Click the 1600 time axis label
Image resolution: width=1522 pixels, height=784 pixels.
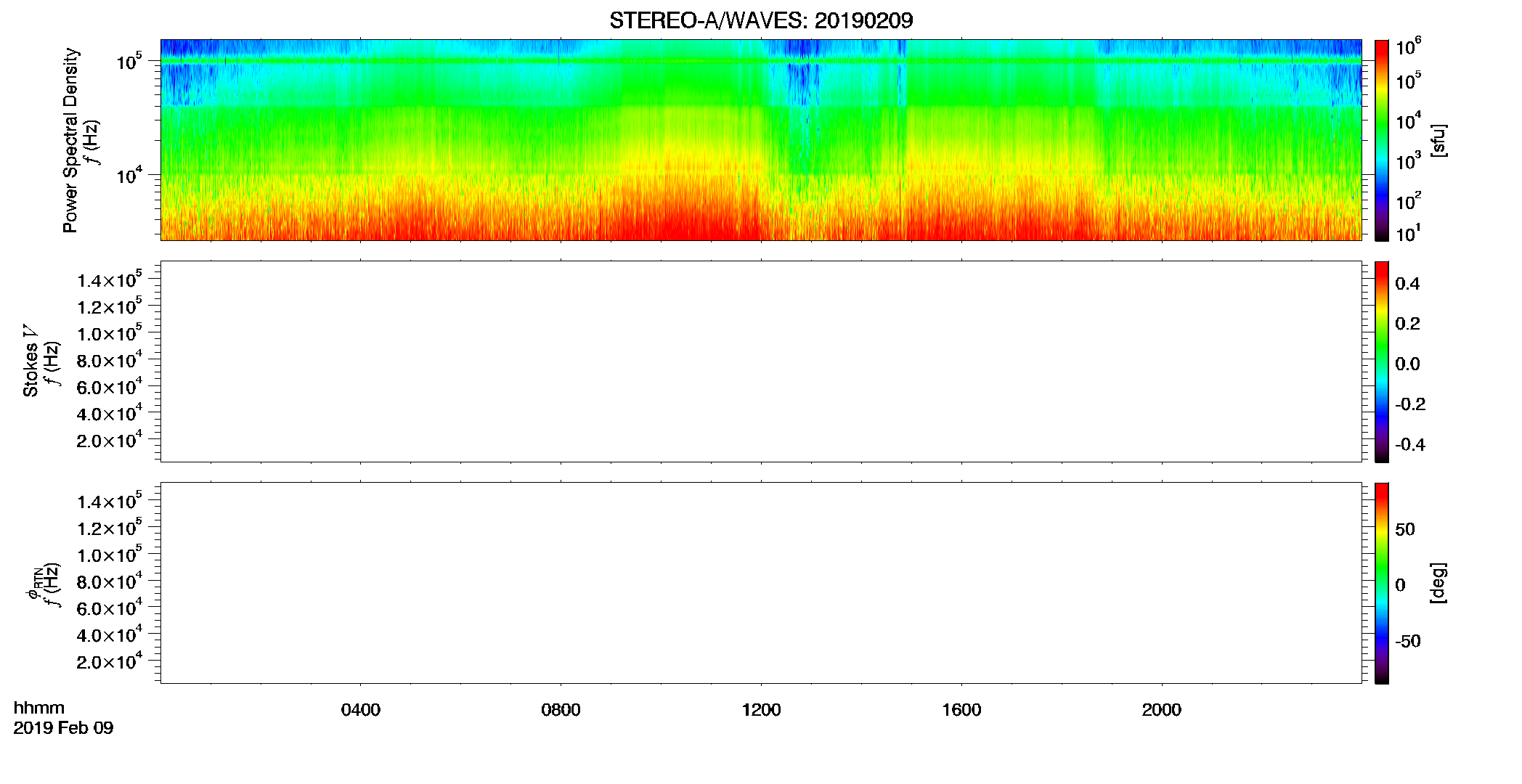point(961,710)
